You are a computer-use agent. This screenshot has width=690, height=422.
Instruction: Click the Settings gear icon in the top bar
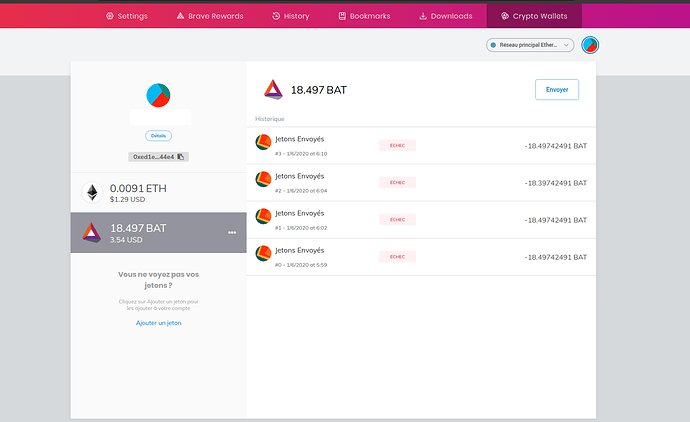(110, 16)
